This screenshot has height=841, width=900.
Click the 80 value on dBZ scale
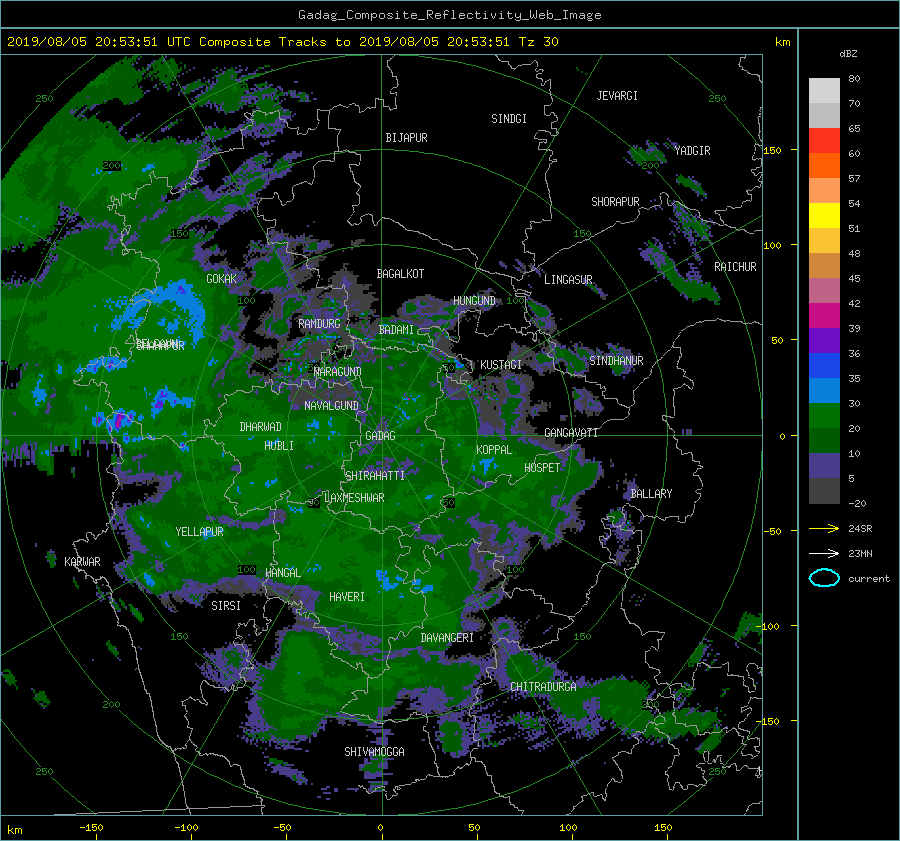click(854, 79)
